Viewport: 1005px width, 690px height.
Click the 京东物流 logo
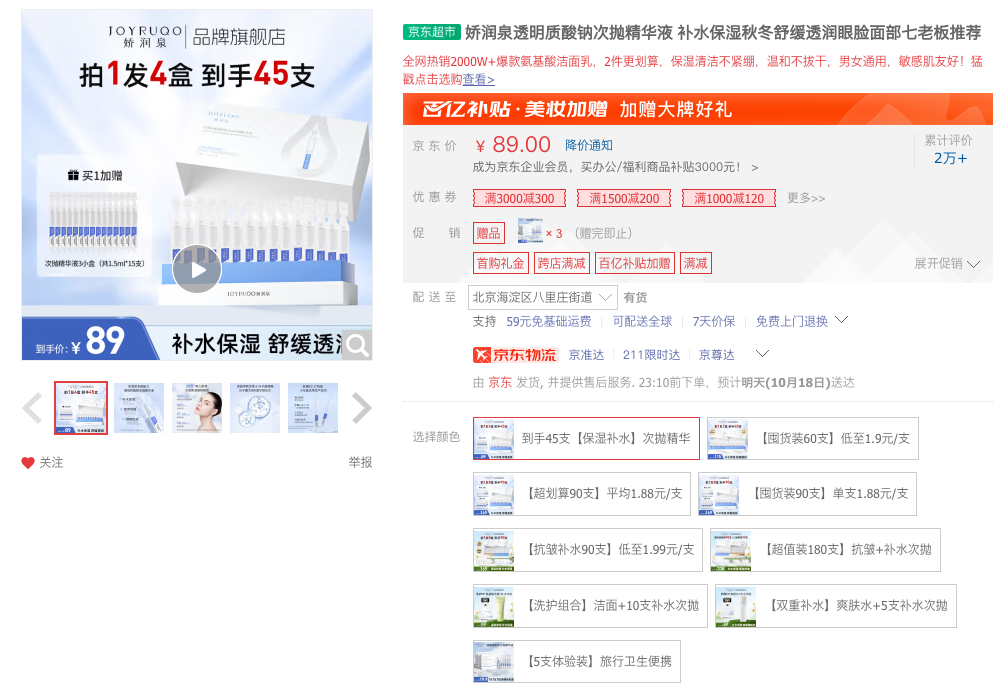coord(515,355)
